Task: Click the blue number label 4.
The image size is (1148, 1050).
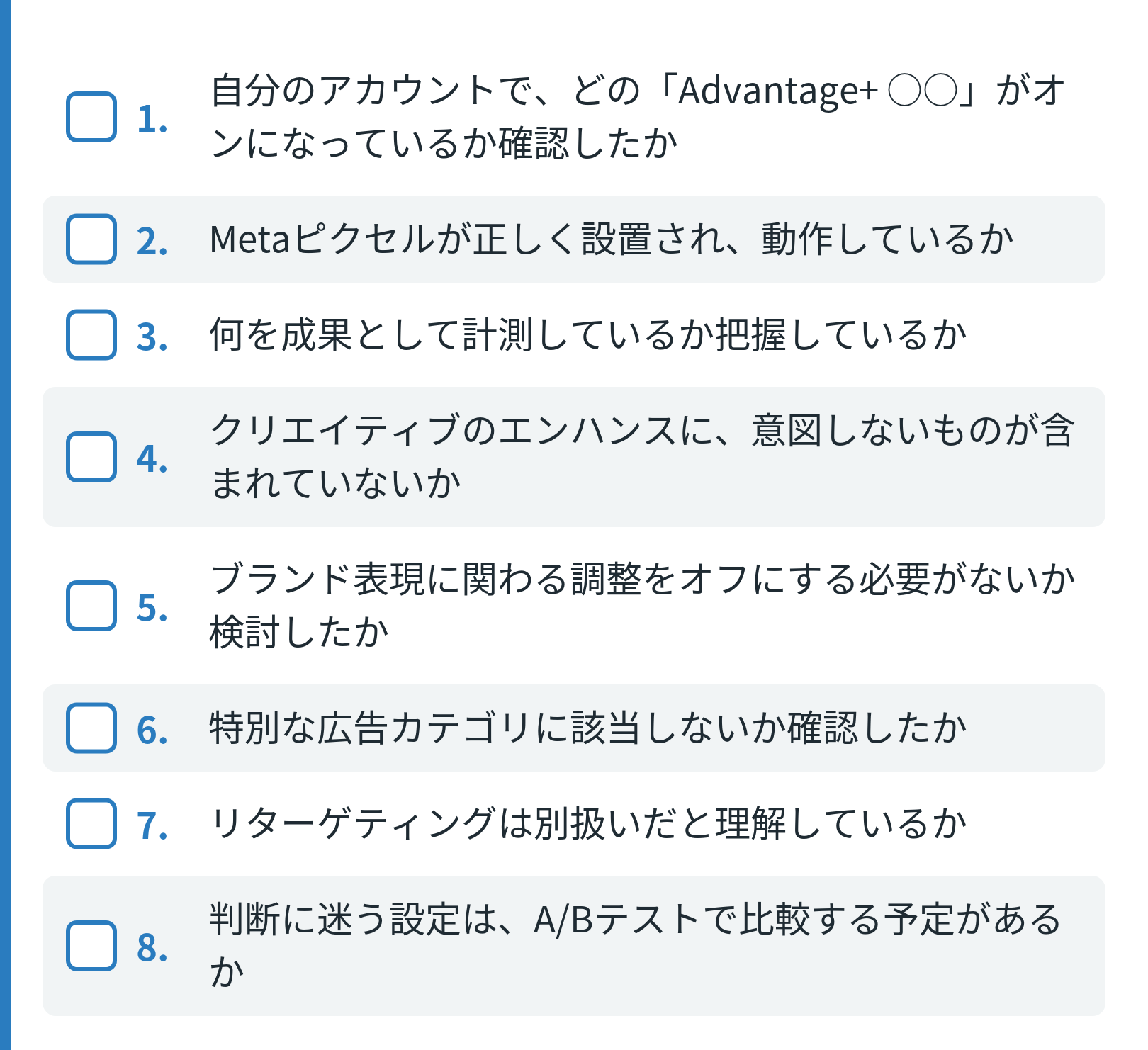Action: (x=152, y=458)
